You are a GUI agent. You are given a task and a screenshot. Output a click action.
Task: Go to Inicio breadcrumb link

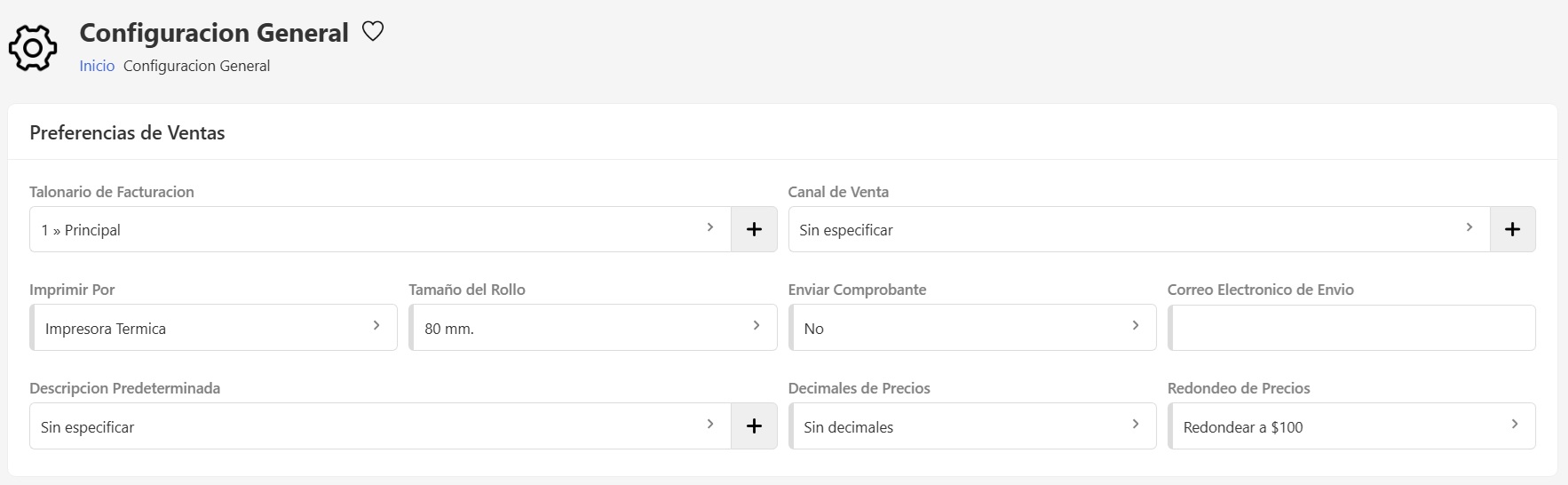click(97, 66)
